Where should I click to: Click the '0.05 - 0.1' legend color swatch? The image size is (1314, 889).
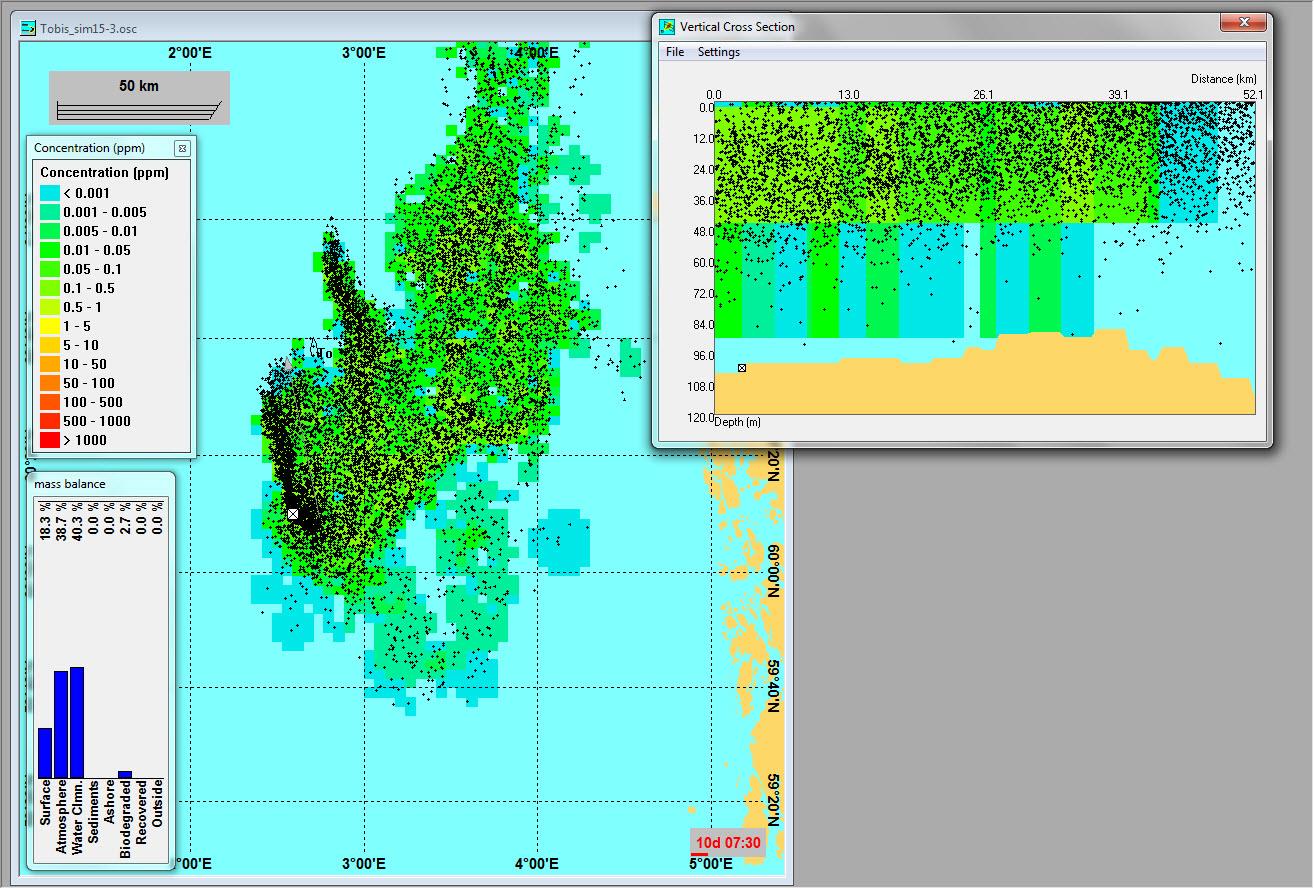point(49,269)
